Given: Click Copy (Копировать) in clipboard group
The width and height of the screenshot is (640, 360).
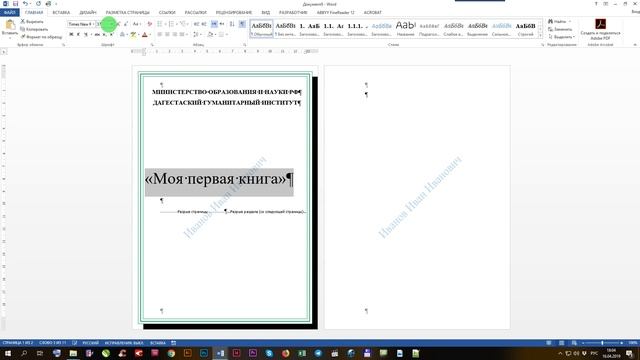Looking at the screenshot, I should click(34, 29).
